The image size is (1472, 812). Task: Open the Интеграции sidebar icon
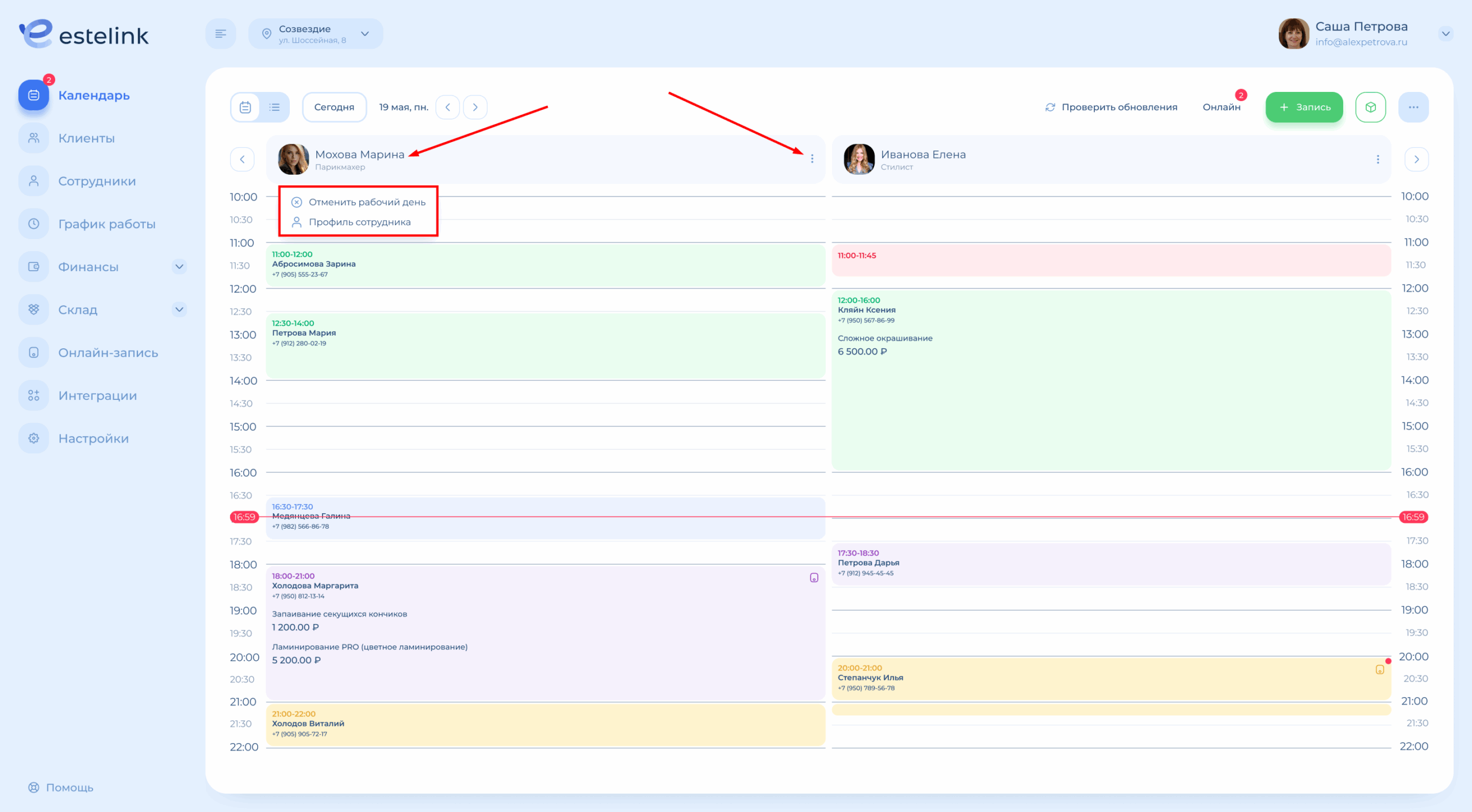pos(34,395)
